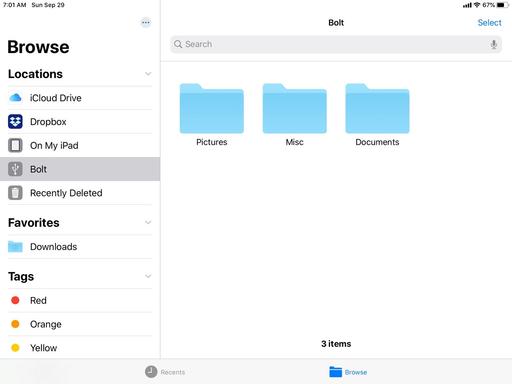Screen dimensions: 512x384
Task: Select On My iPad location
Action: click(x=80, y=145)
